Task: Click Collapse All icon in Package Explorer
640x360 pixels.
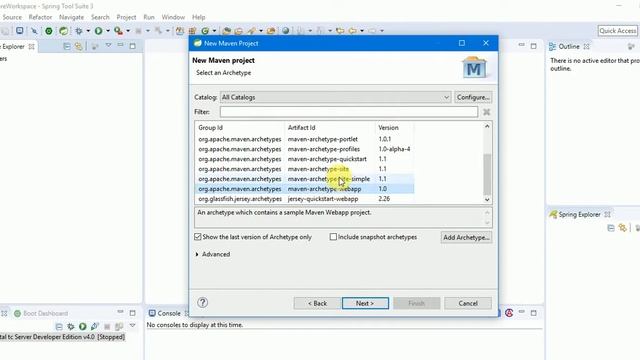Action: (x=67, y=47)
